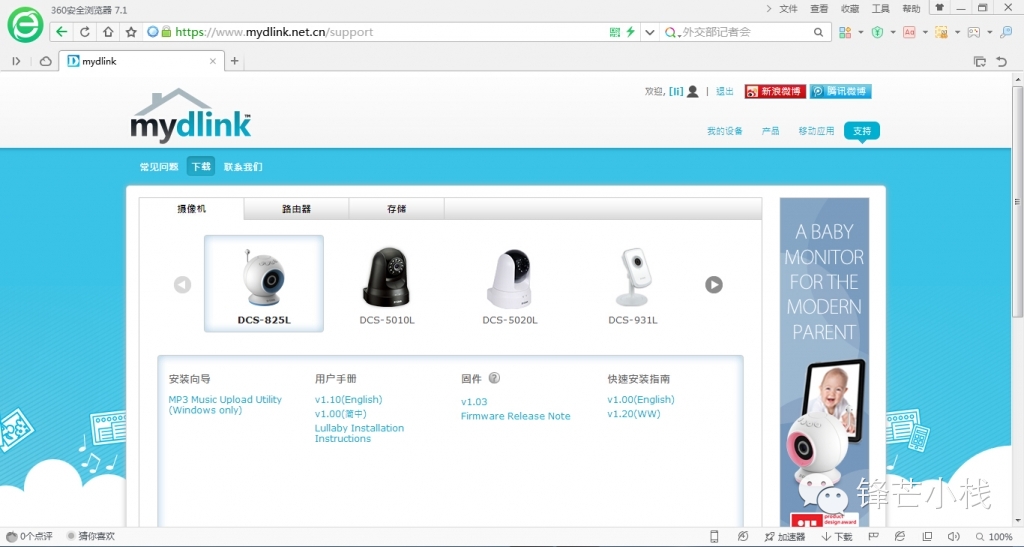Image resolution: width=1024 pixels, height=547 pixels.
Task: Select DCS-5010L camera thumbnail
Action: (387, 283)
